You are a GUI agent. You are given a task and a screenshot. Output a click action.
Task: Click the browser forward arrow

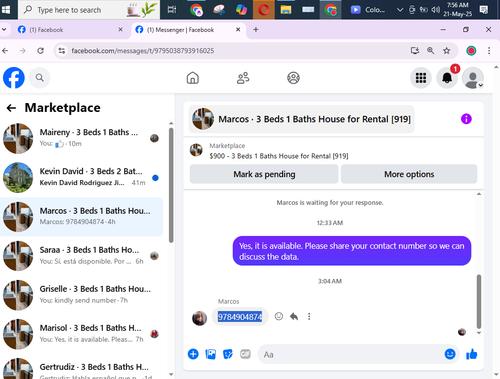click(23, 51)
